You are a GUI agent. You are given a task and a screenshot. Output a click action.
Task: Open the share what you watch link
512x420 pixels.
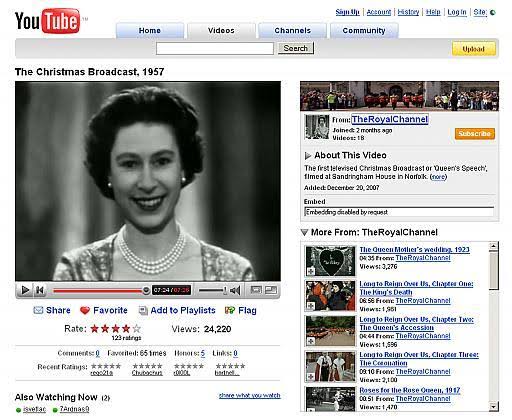coord(250,396)
